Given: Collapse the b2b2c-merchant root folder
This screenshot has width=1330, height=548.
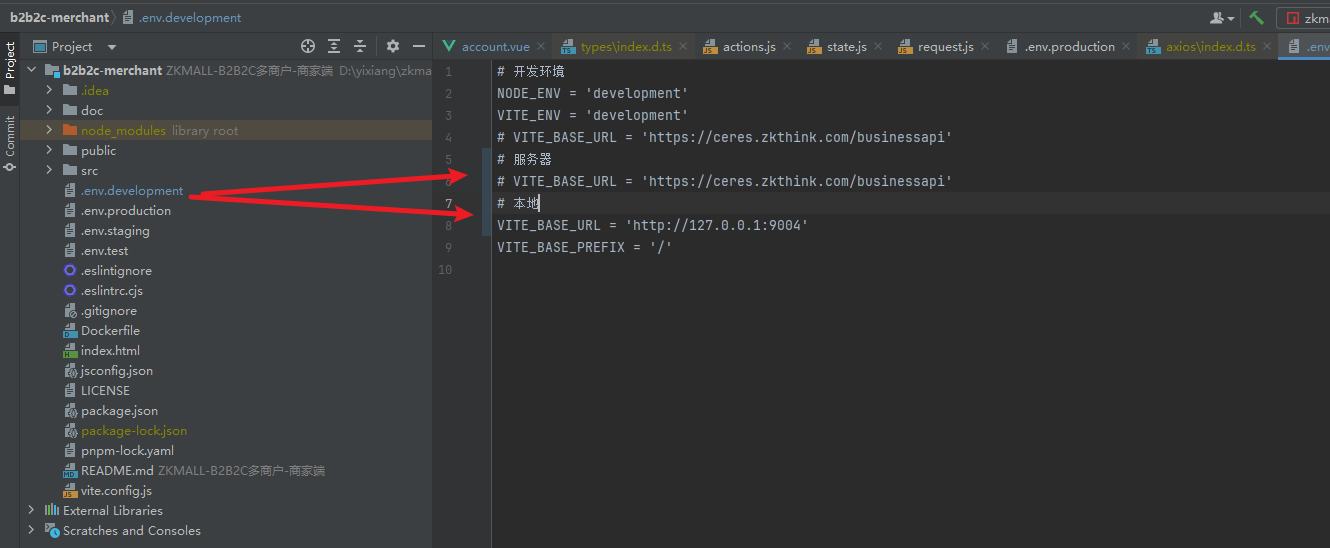Looking at the screenshot, I should point(31,70).
